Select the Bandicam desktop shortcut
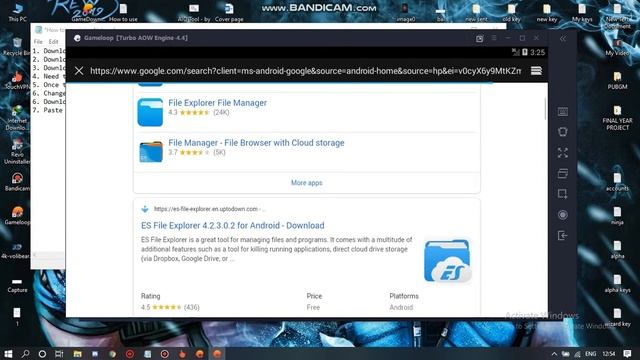This screenshot has width=640, height=360. 17,182
